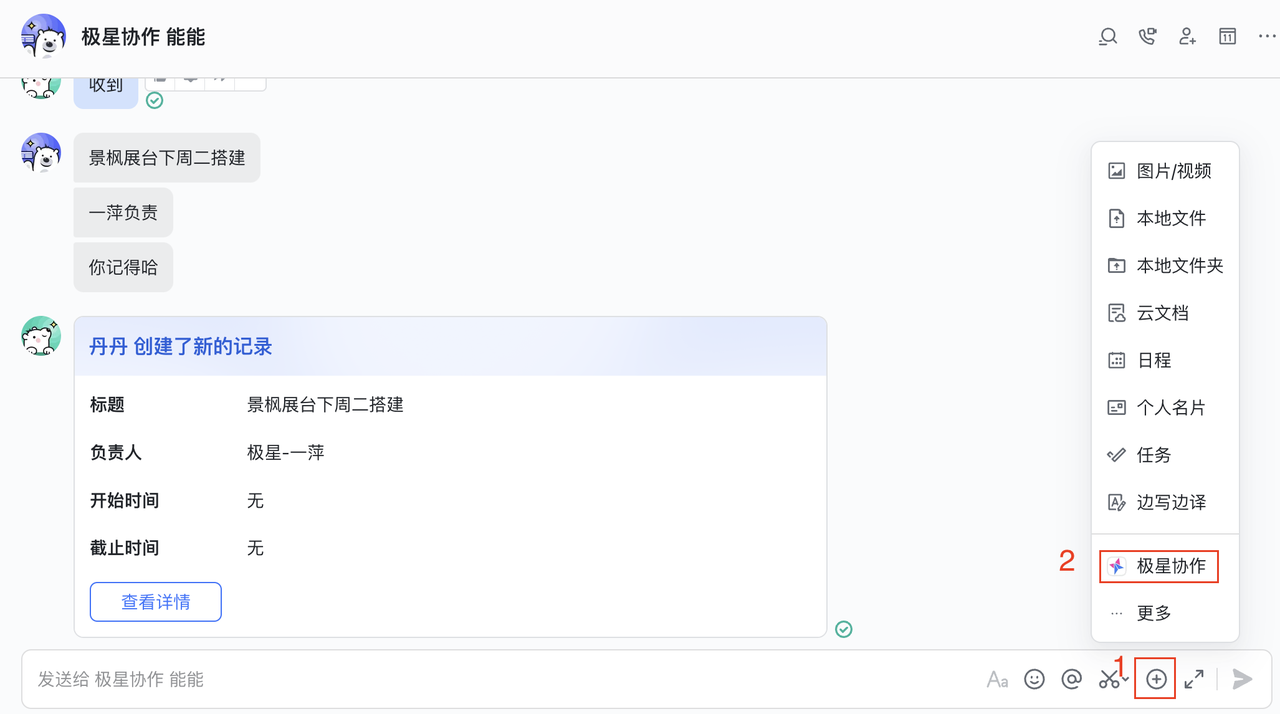Screen dimensions: 1280x714
Task: Expand the message input to full editor
Action: [x=1194, y=679]
